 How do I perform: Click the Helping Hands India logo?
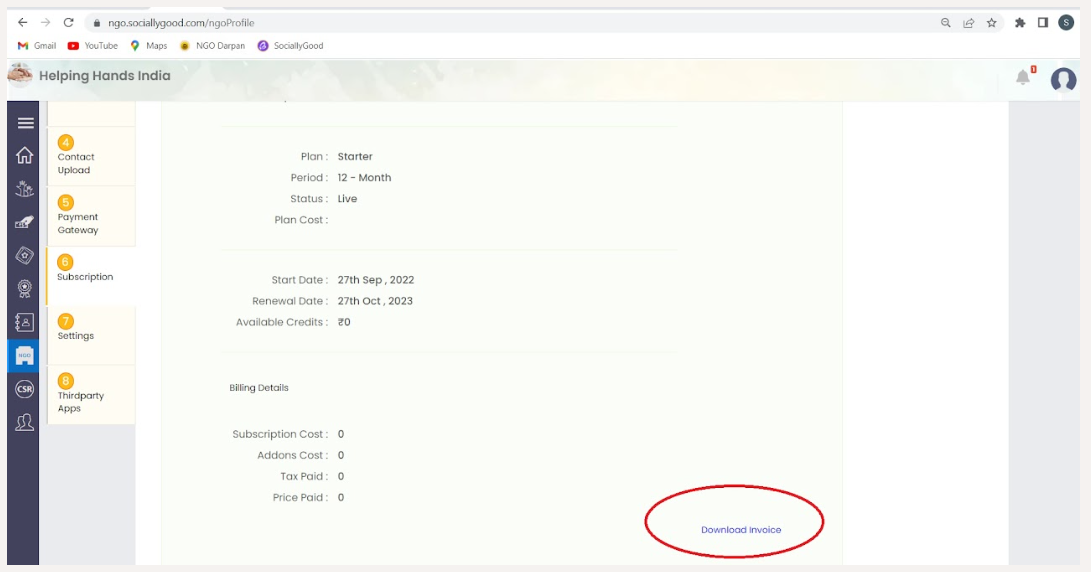pyautogui.click(x=19, y=75)
